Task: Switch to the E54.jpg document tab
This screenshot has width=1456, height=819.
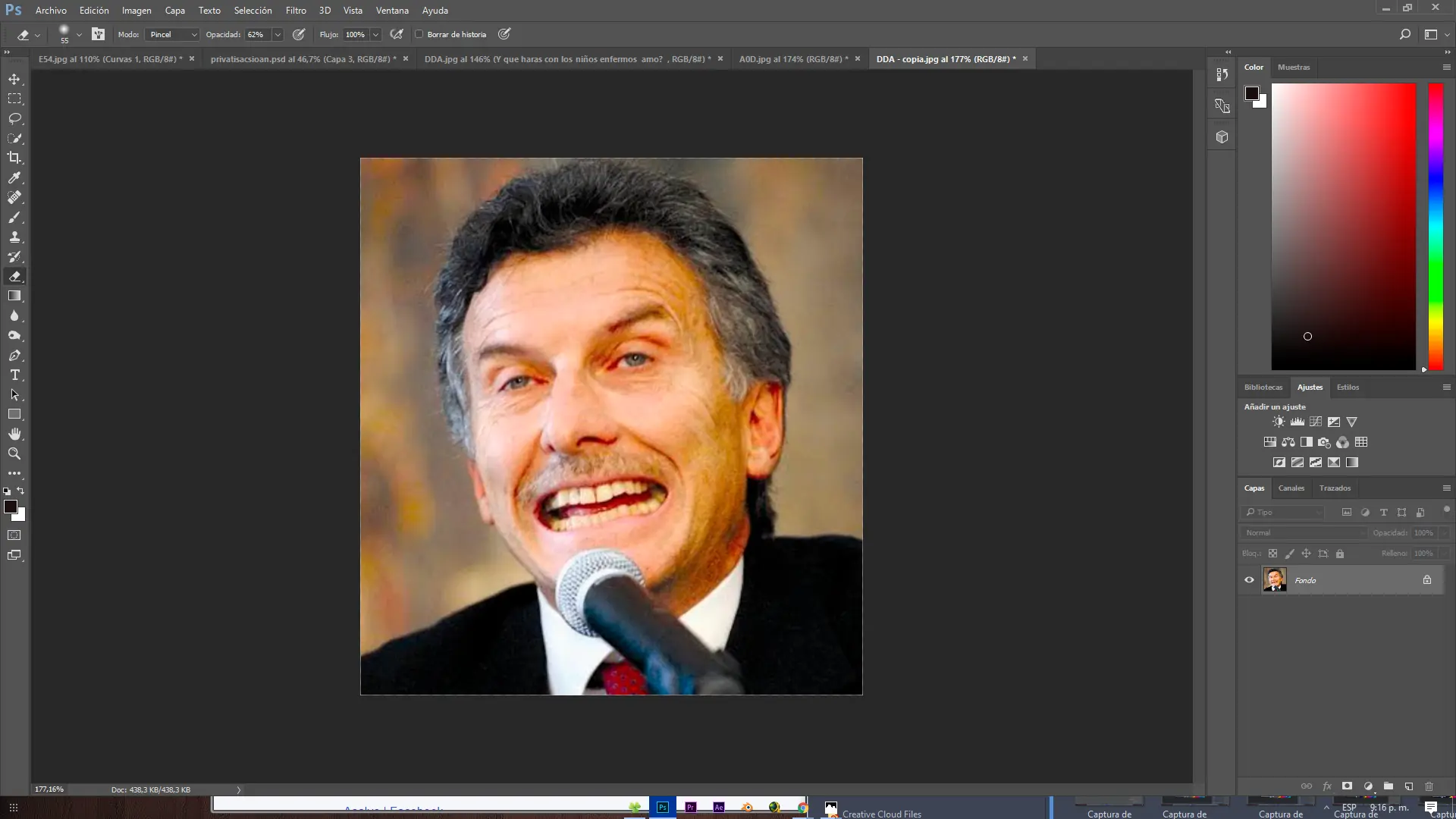Action: [x=110, y=58]
